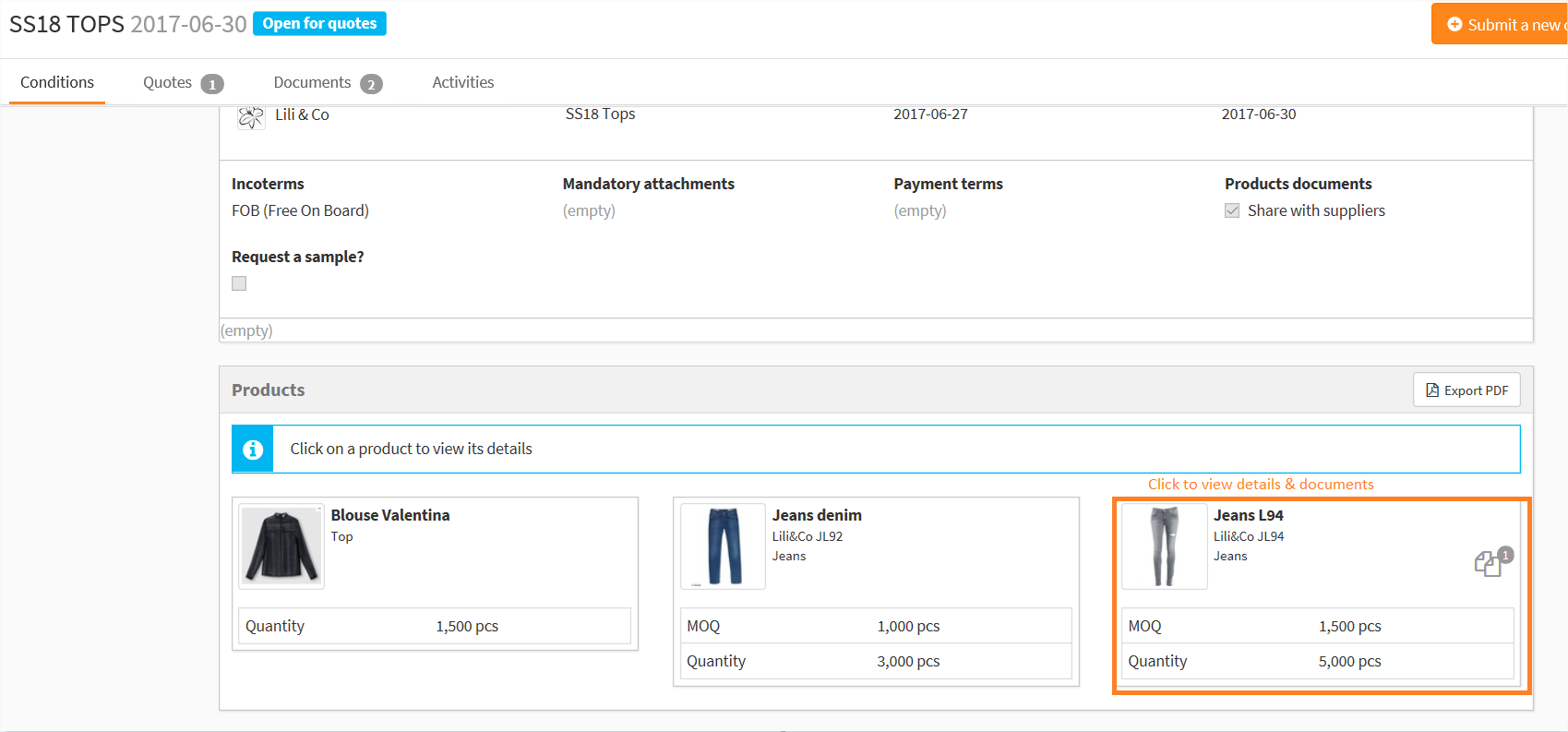Click the PDF icon in Export PDF
The height and width of the screenshot is (732, 1568).
click(x=1432, y=390)
